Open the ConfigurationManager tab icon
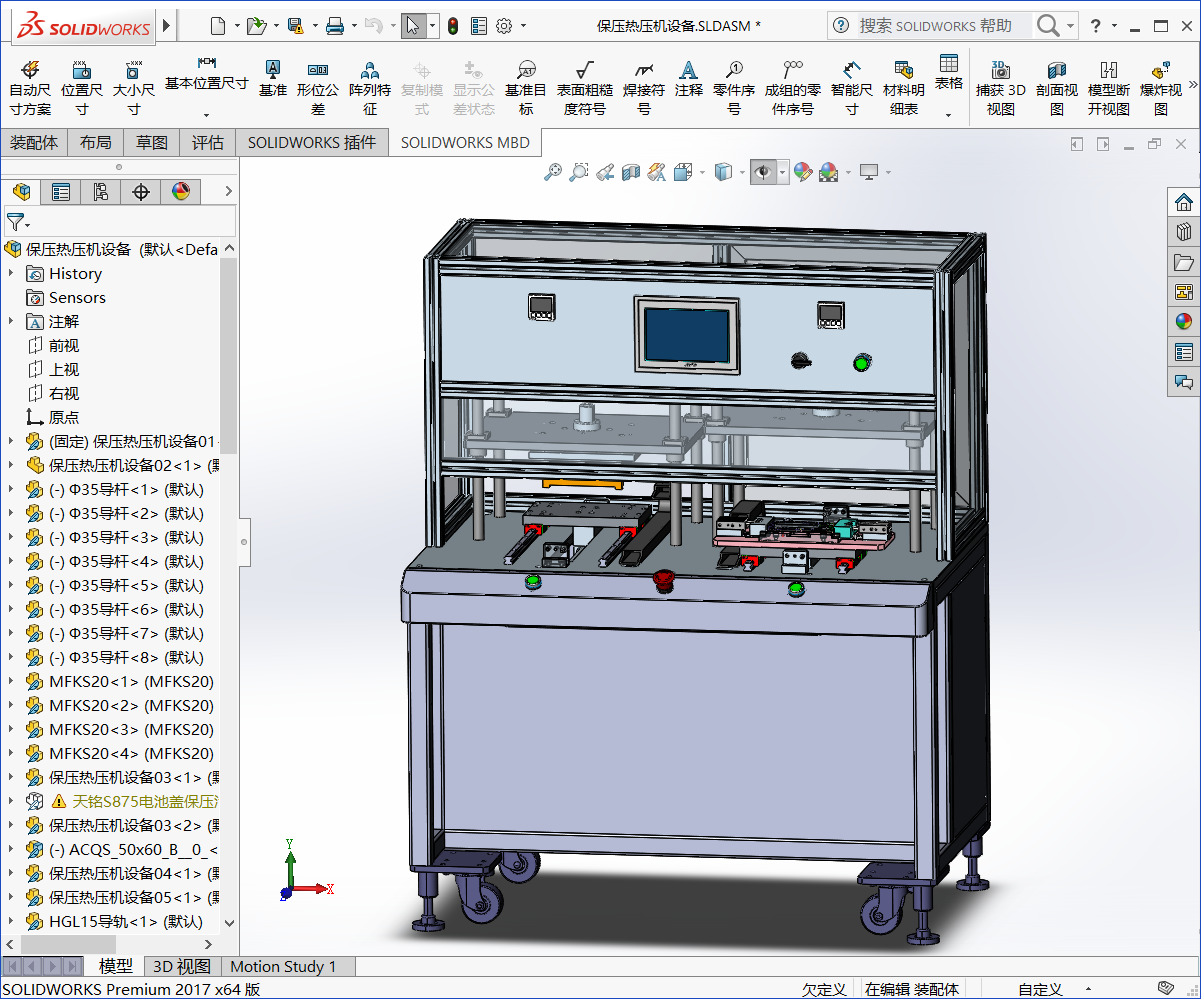 pyautogui.click(x=100, y=191)
